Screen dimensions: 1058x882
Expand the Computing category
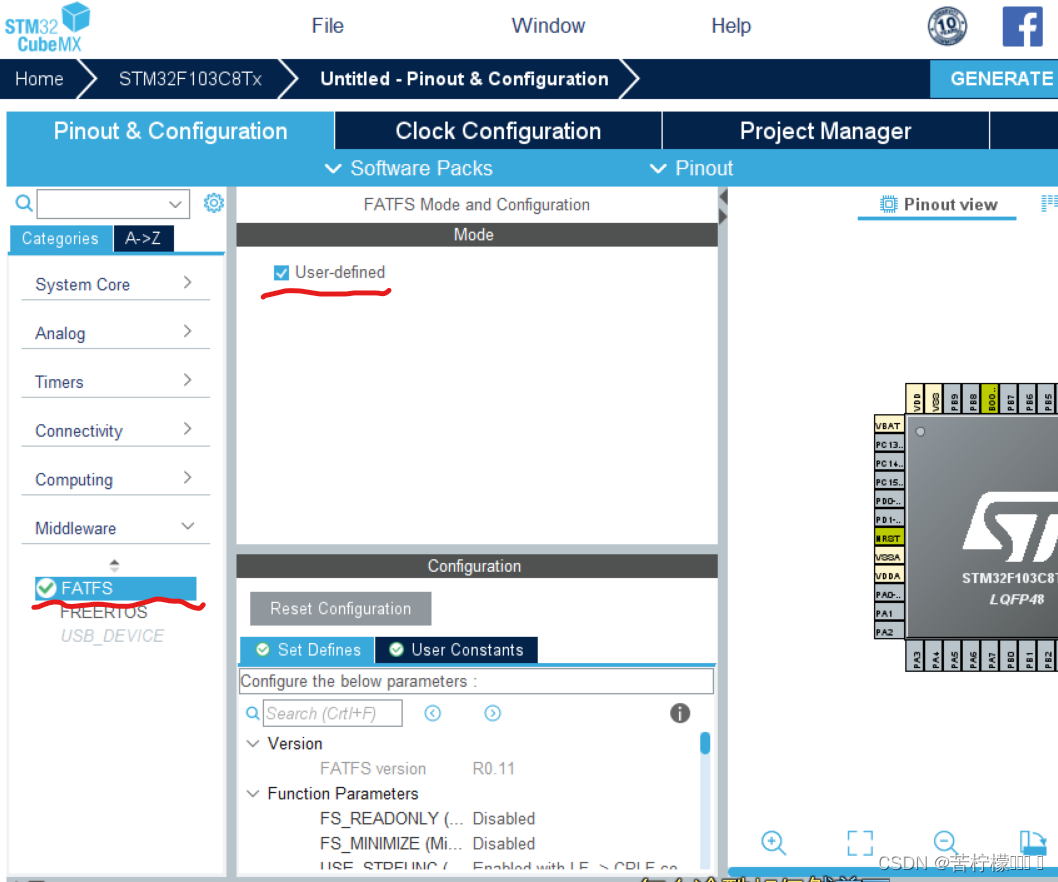(115, 479)
